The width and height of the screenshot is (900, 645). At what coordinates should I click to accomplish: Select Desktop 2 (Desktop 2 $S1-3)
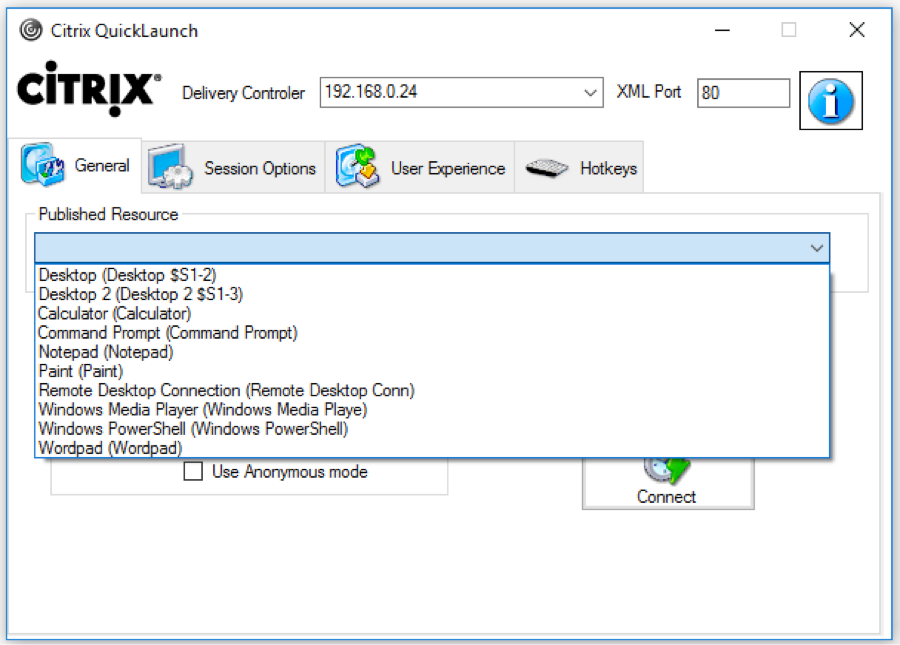point(432,294)
